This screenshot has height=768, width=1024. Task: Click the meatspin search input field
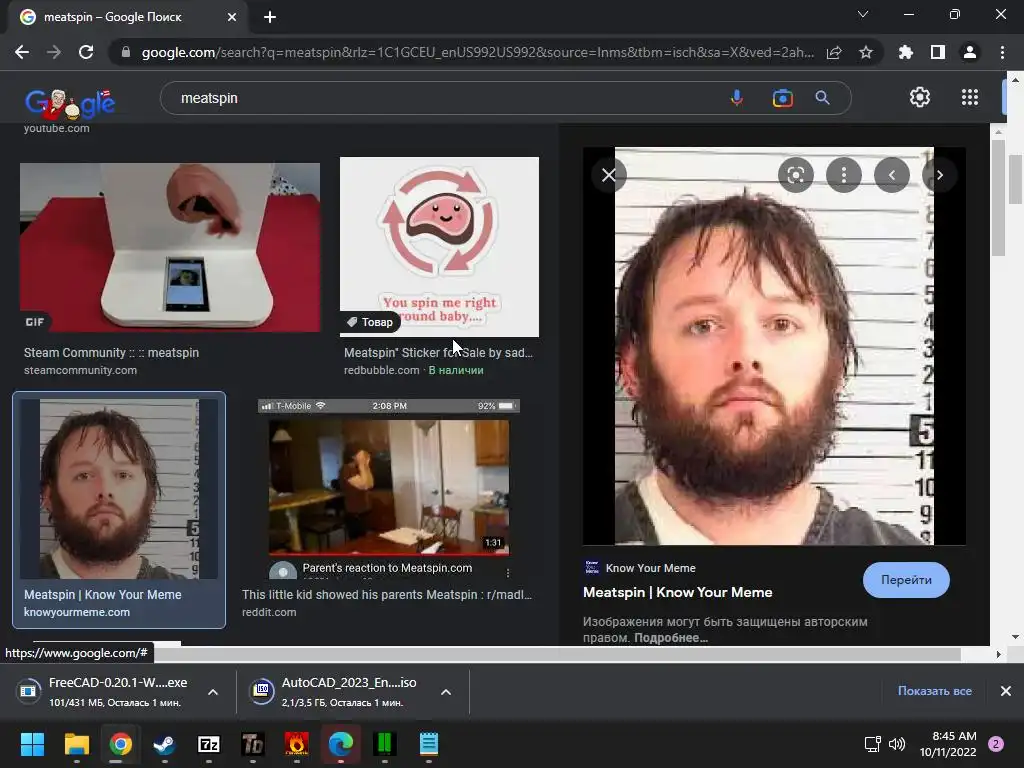(x=444, y=98)
